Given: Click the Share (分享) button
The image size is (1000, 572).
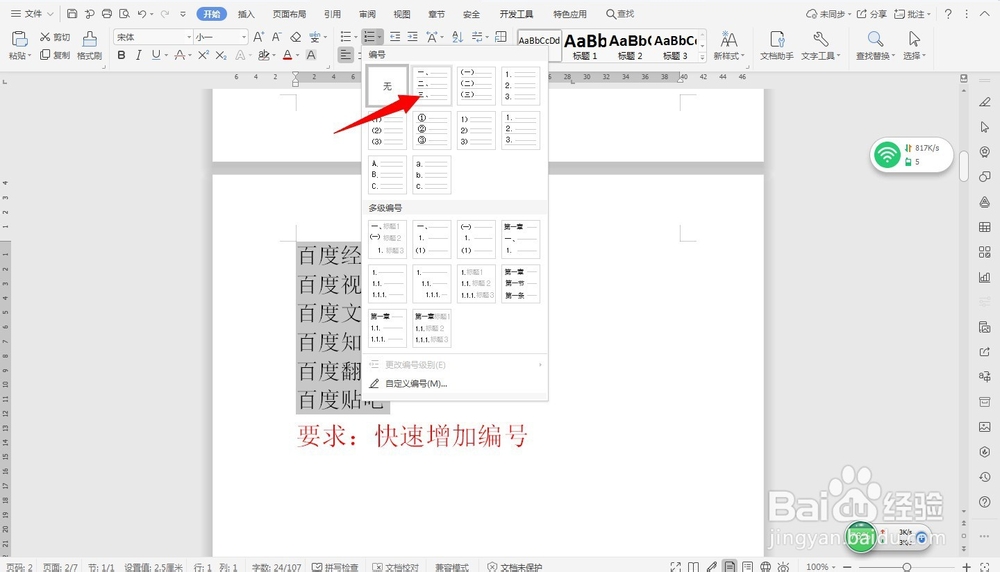Looking at the screenshot, I should (x=872, y=13).
